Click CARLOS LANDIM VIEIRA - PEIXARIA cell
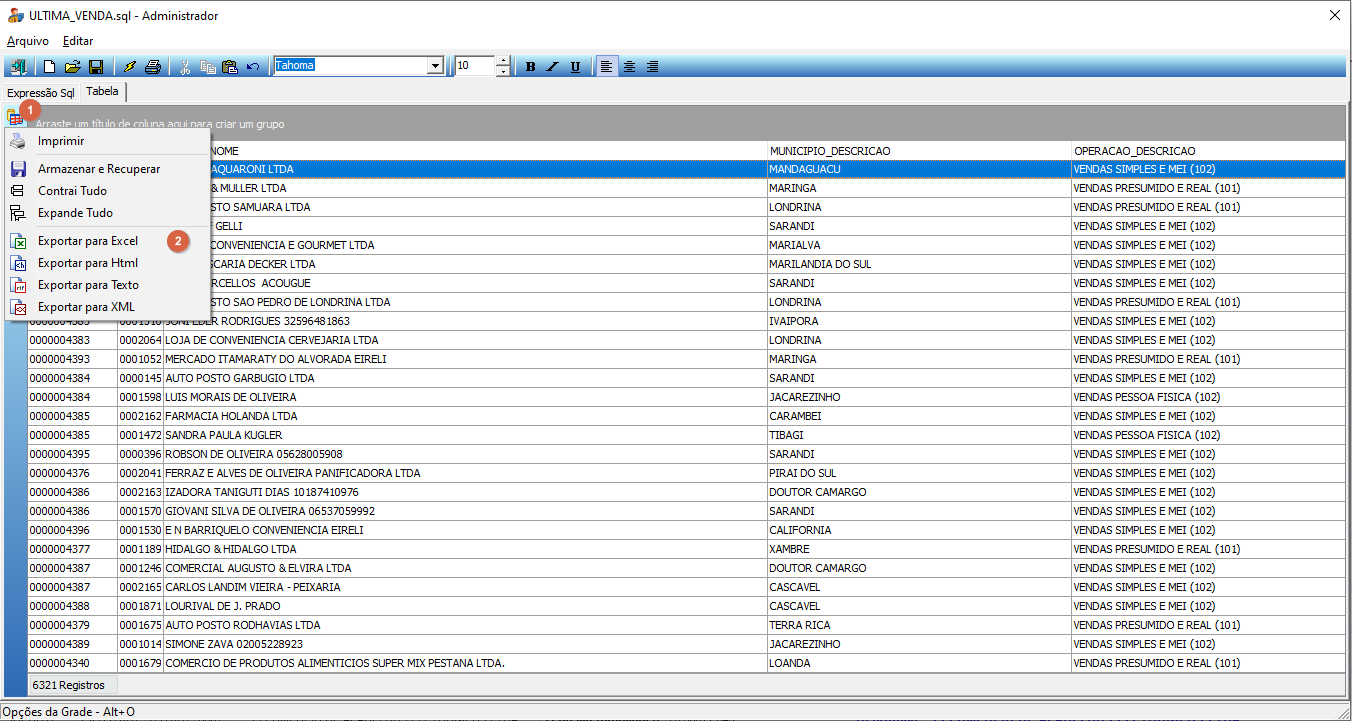1352x721 pixels. (x=465, y=588)
